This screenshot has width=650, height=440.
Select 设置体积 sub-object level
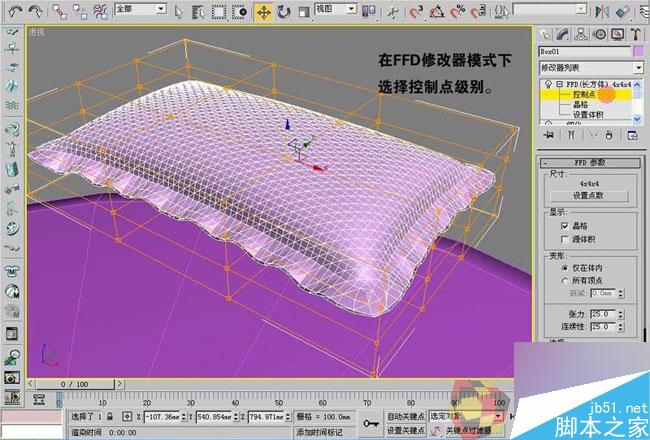[x=586, y=114]
